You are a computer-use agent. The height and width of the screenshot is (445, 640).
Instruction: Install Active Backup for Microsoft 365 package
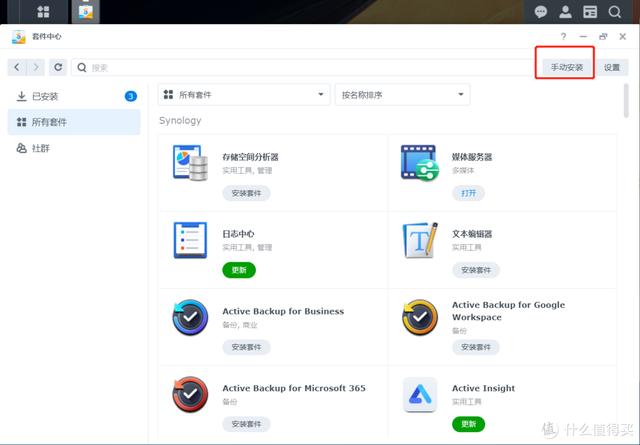pos(246,424)
